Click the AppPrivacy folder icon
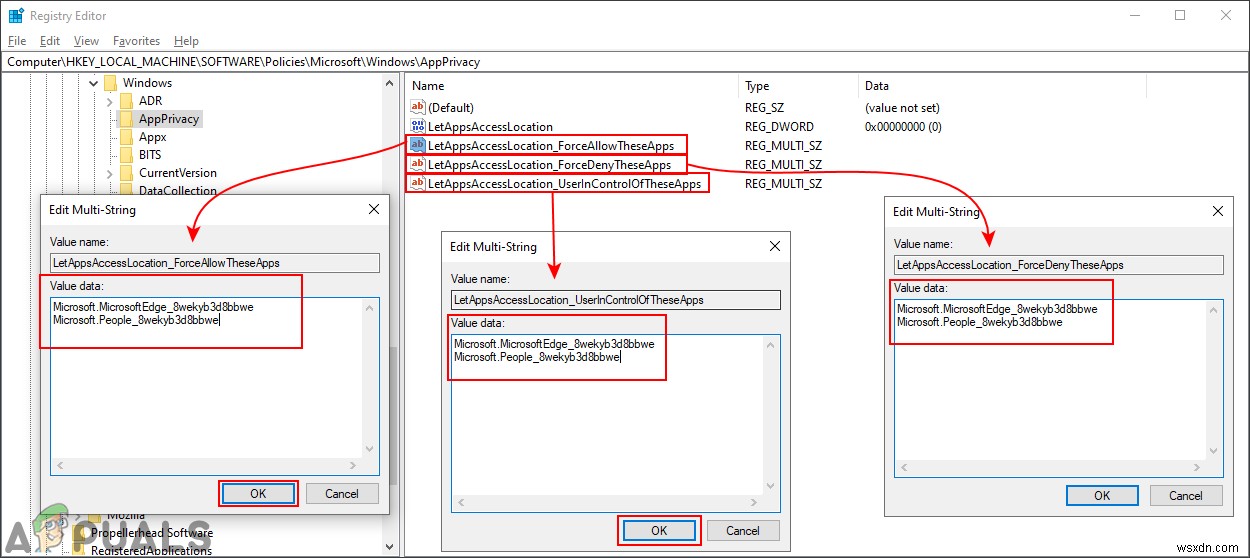The height and width of the screenshot is (558, 1250). [126, 119]
